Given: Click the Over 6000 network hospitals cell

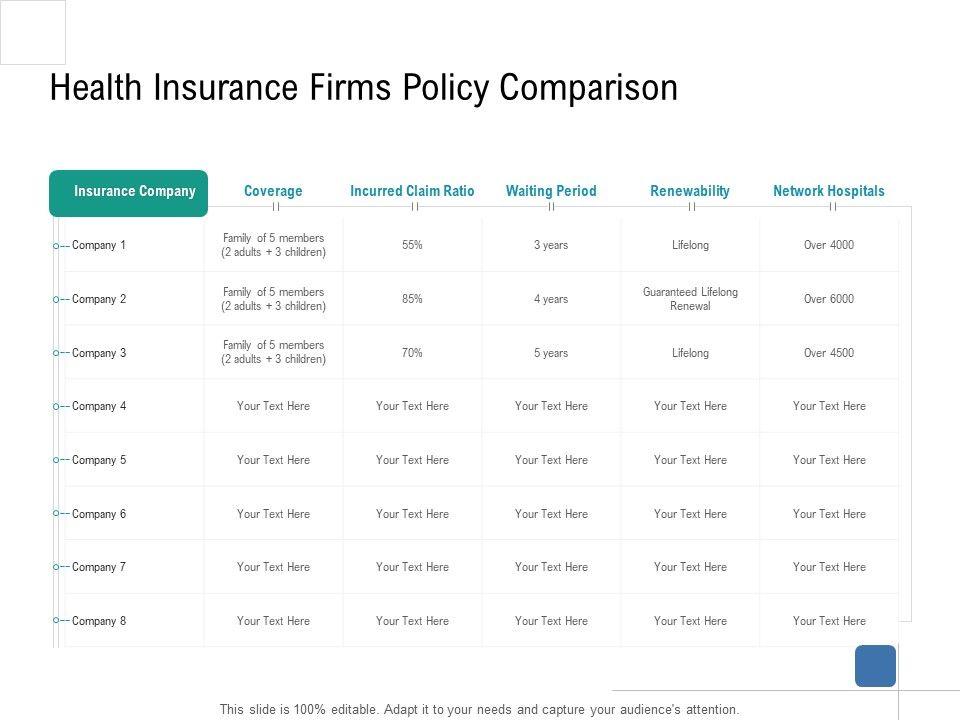Looking at the screenshot, I should [829, 299].
